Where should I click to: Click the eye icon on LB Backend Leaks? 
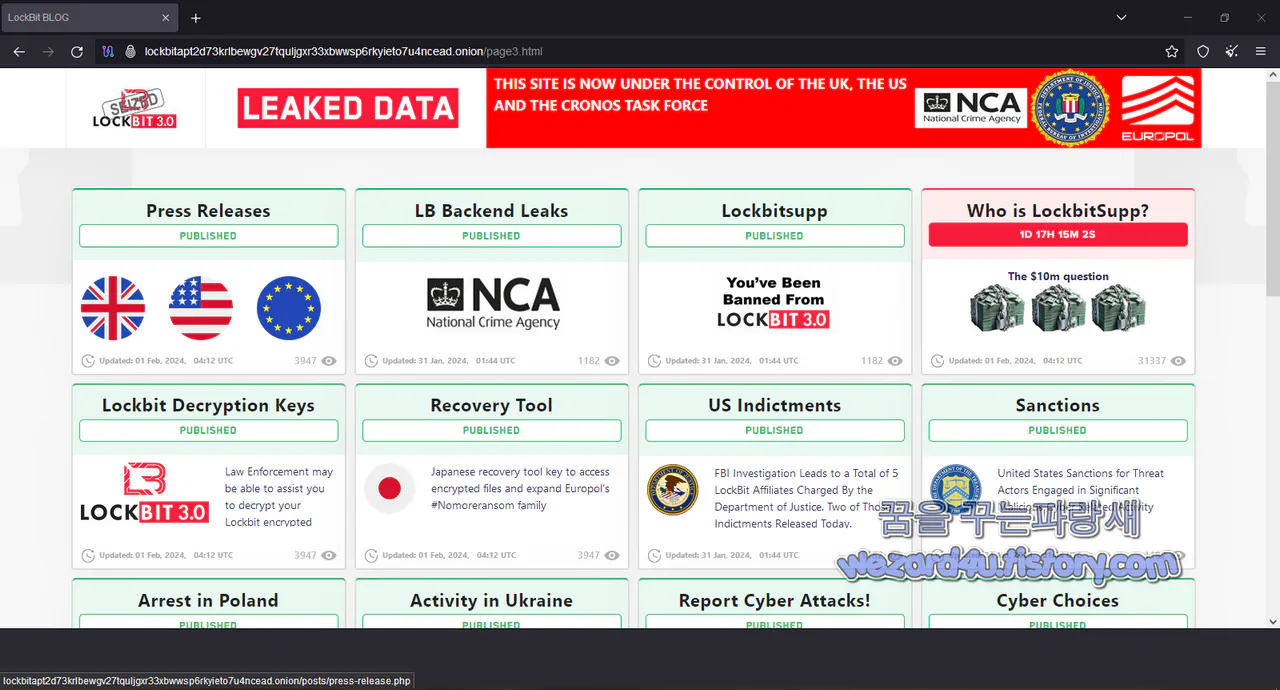coord(612,361)
